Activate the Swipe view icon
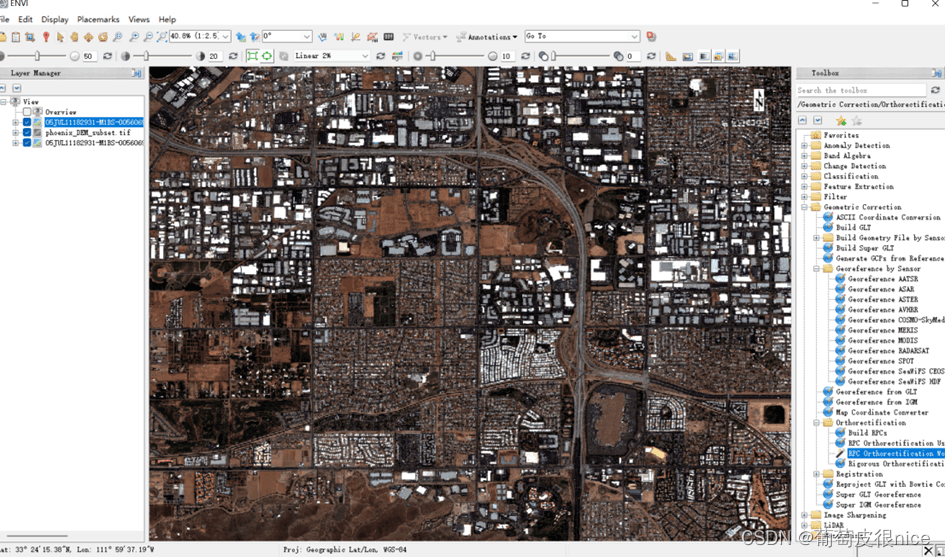This screenshot has height=557, width=945. tap(733, 56)
